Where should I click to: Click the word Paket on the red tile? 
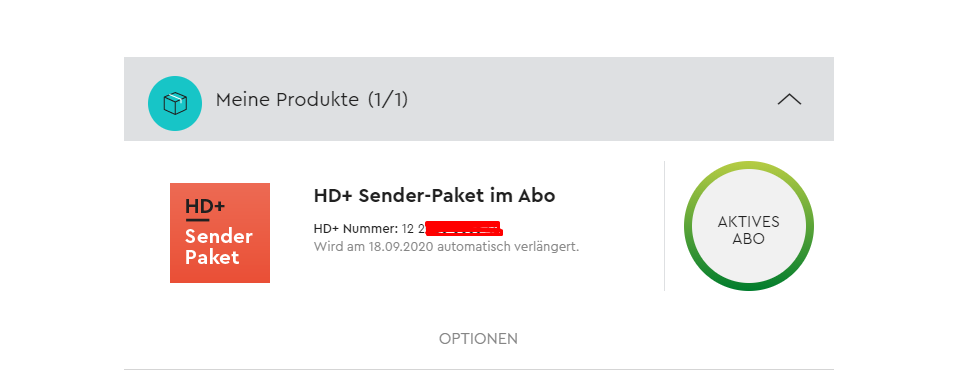click(x=212, y=257)
